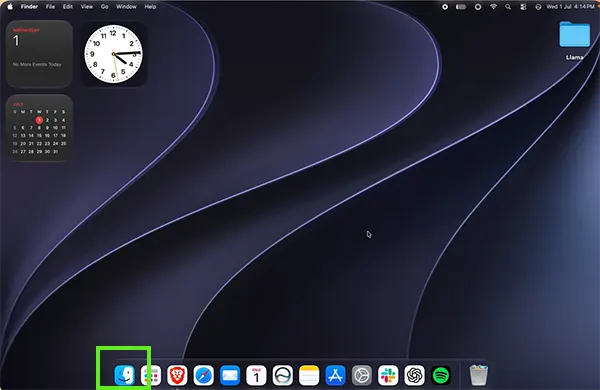Open Slack from the Dock

(x=388, y=375)
